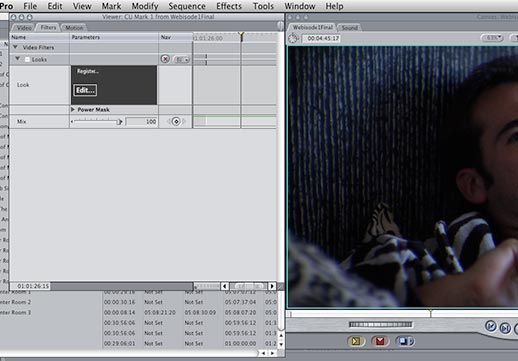518x361 pixels.
Task: Click the Browser vertical scroll up arrow
Action: tap(281, 335)
